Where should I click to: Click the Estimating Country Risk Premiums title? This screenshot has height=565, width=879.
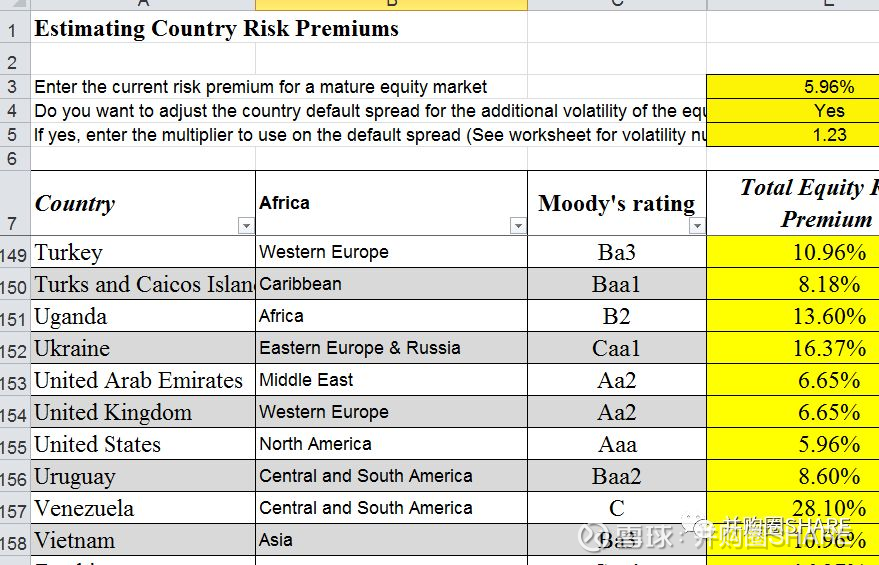coord(216,29)
